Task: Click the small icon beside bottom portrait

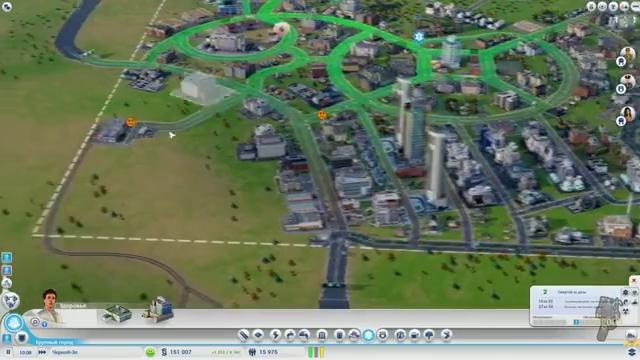Action: (x=621, y=121)
